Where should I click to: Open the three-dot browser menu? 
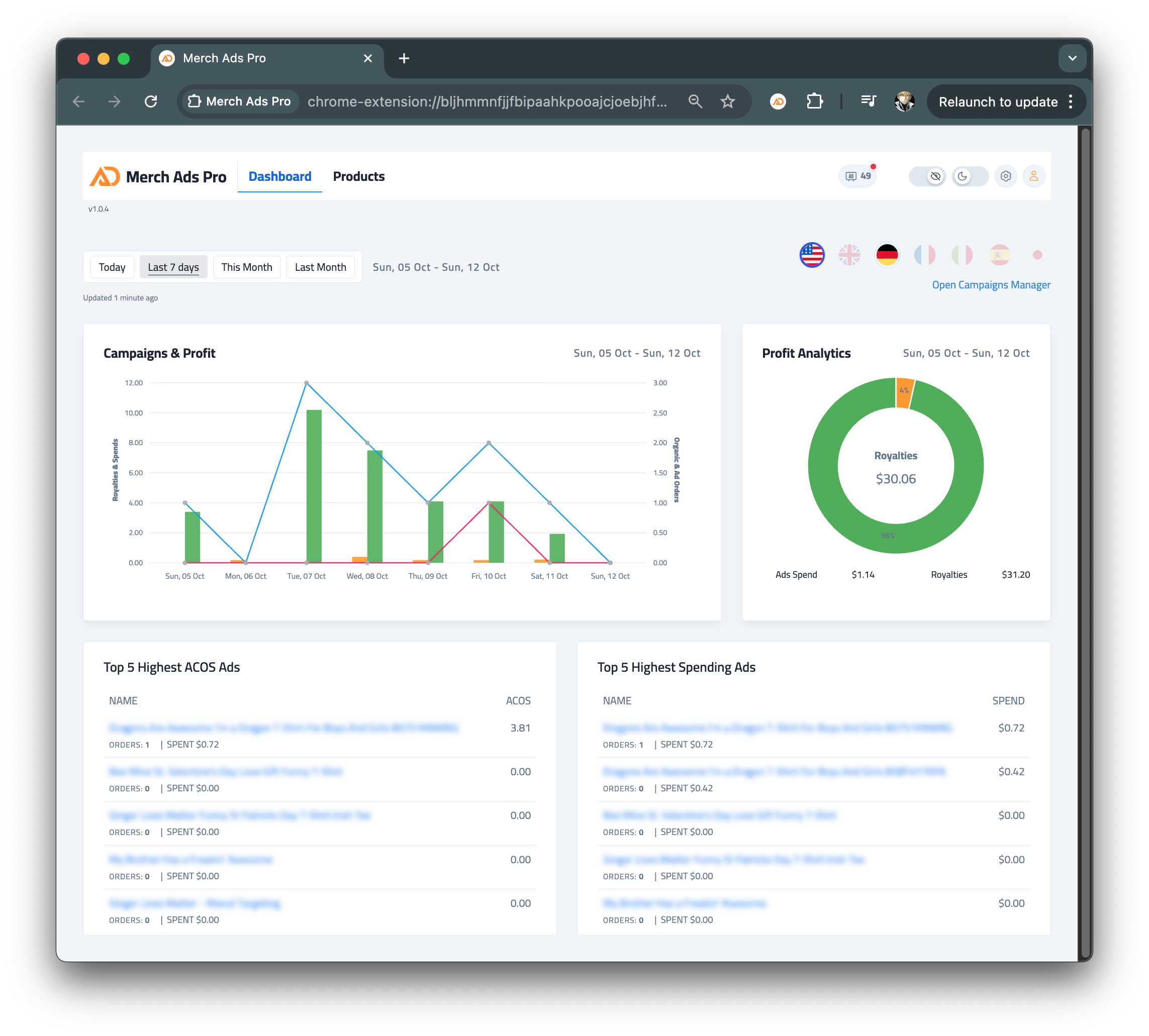click(1071, 101)
